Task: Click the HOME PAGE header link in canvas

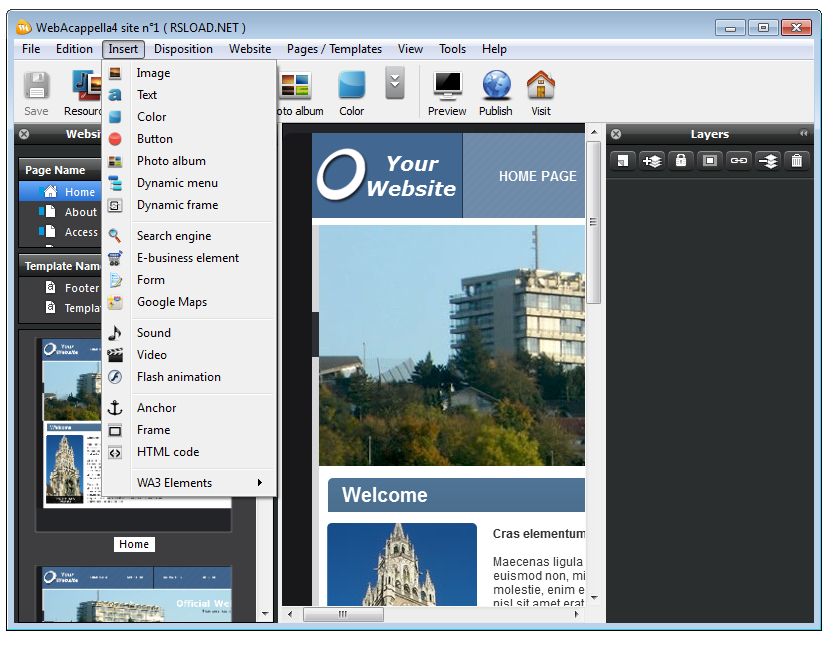Action: [537, 176]
